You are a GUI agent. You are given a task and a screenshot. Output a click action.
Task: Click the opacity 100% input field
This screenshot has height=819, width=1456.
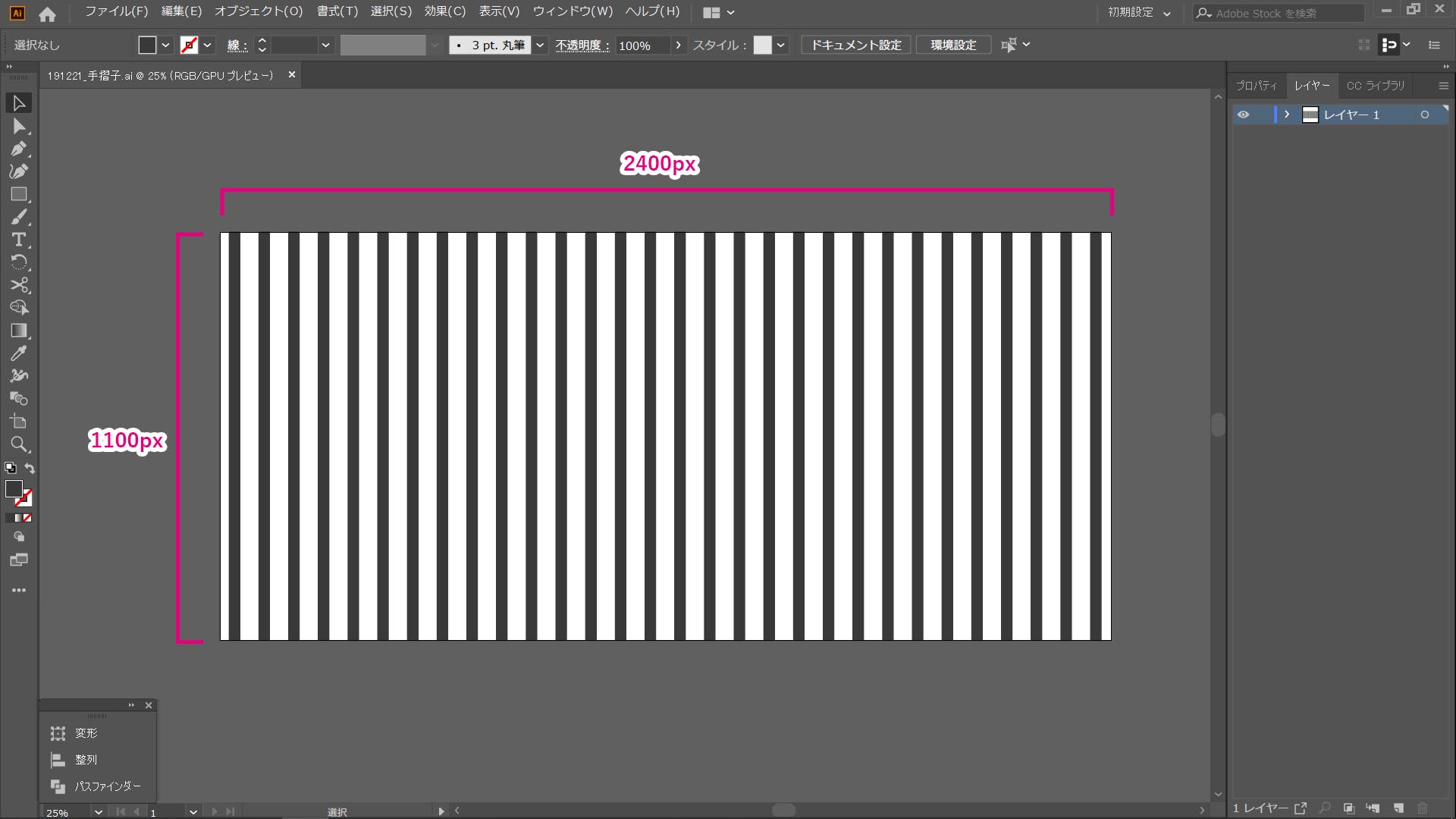(642, 45)
